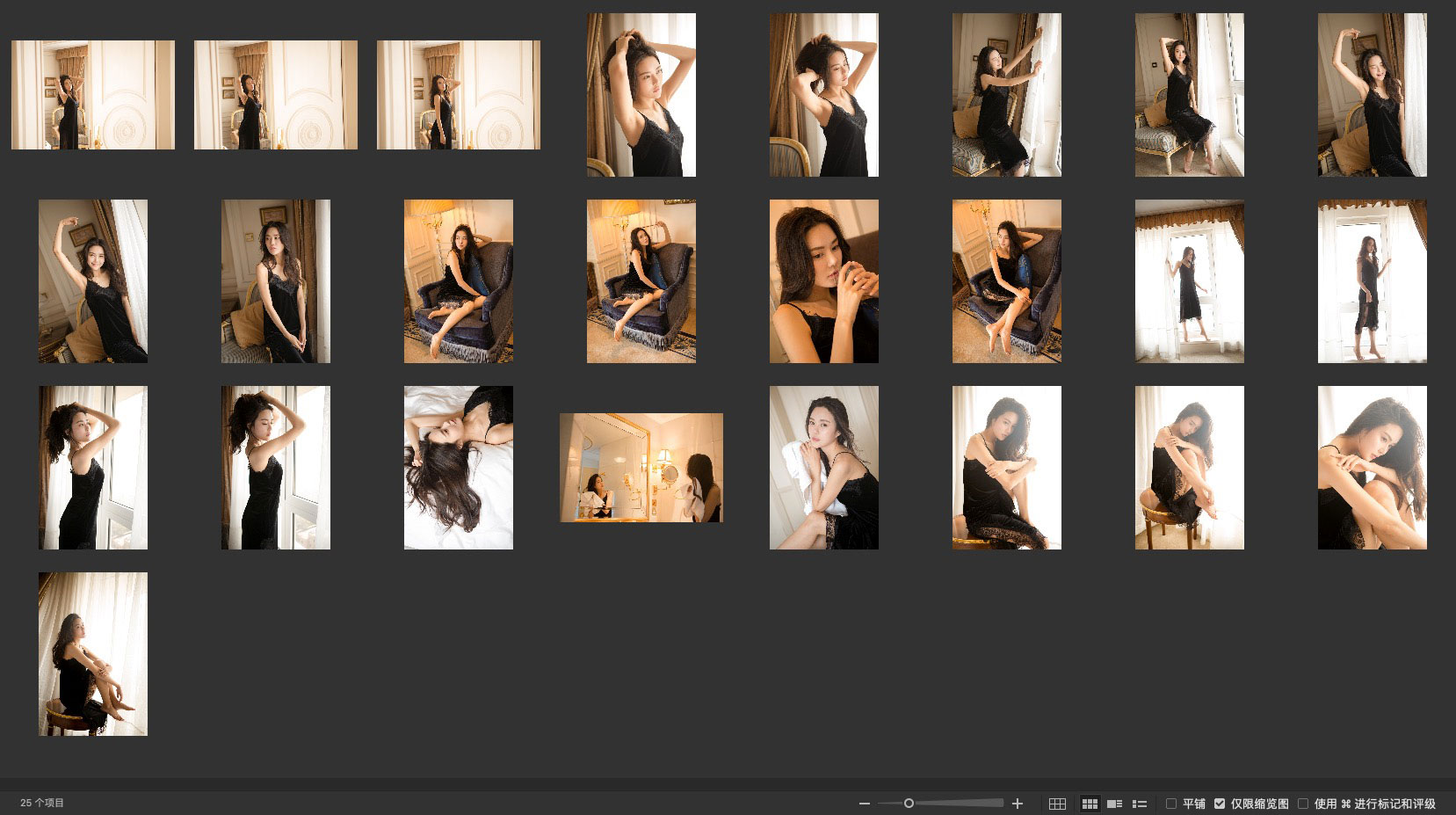The width and height of the screenshot is (1456, 815).
Task: Uncheck the 仅限缩览图 option
Action: click(x=1220, y=804)
